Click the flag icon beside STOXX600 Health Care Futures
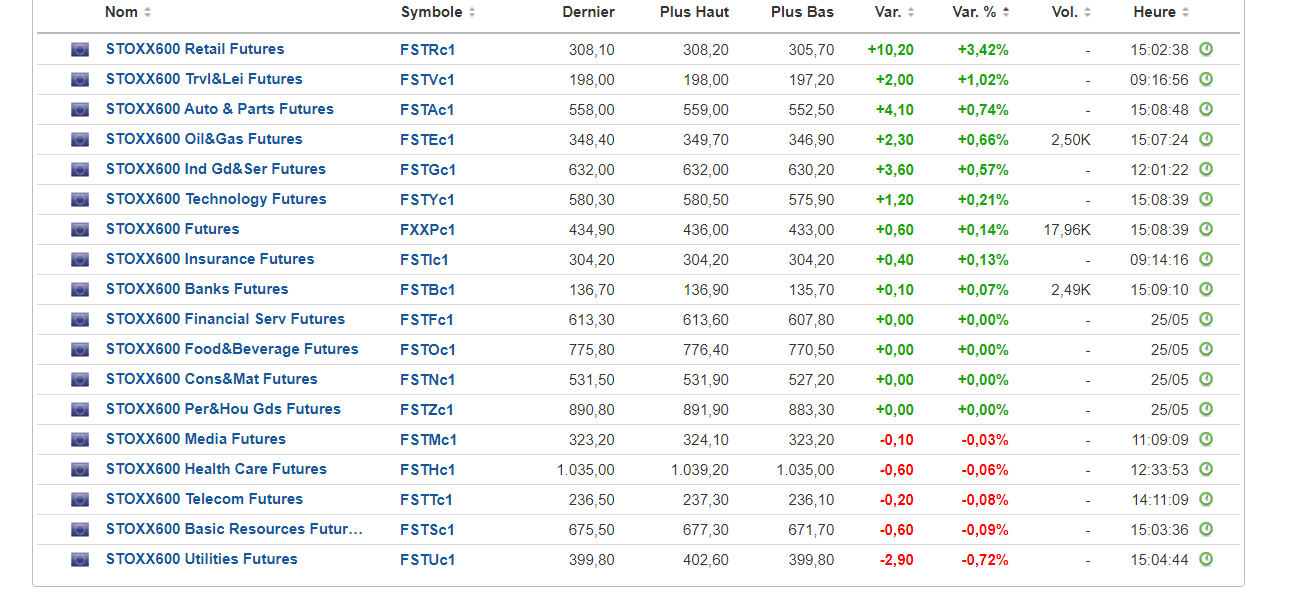The height and width of the screenshot is (612, 1298). click(x=80, y=470)
